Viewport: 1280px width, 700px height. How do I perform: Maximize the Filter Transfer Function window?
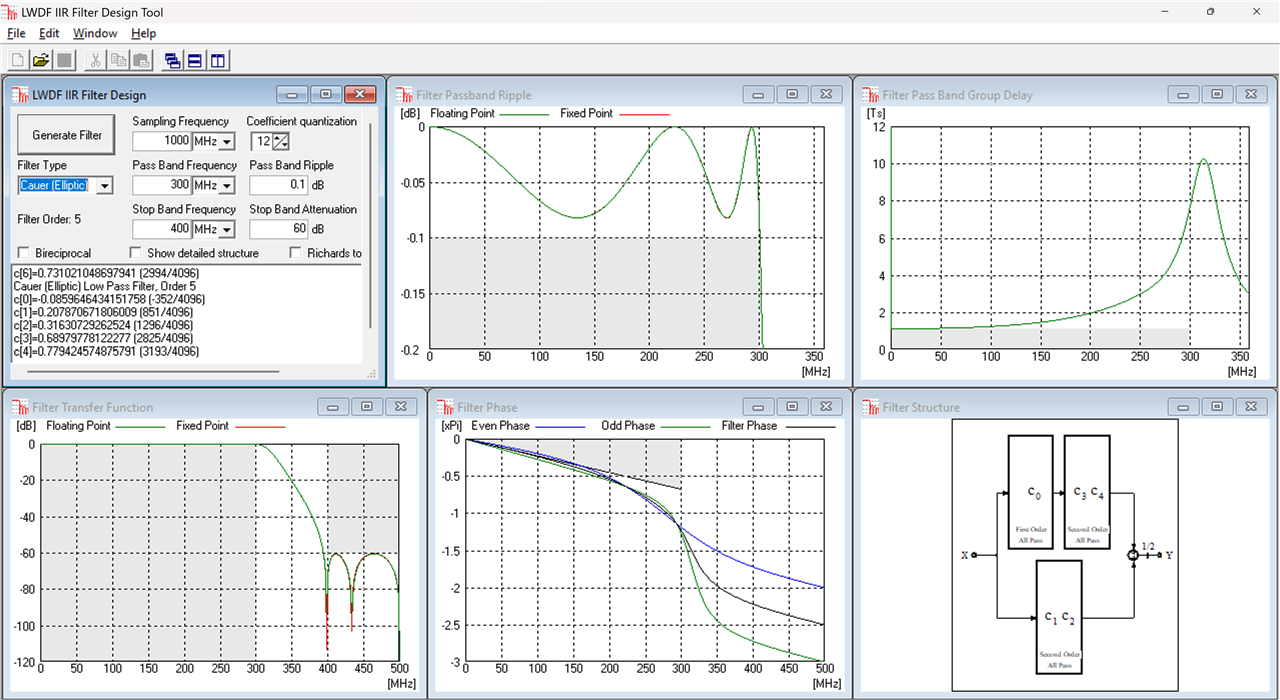click(366, 406)
